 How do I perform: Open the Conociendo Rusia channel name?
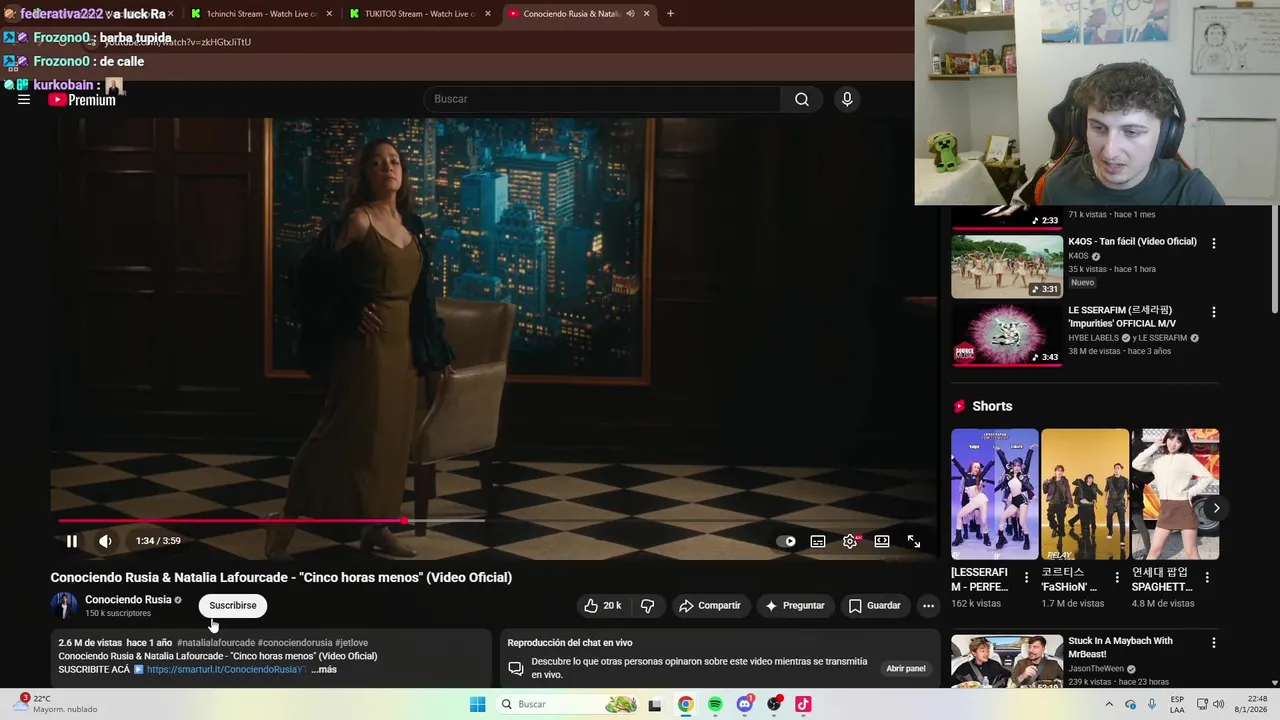[128, 600]
